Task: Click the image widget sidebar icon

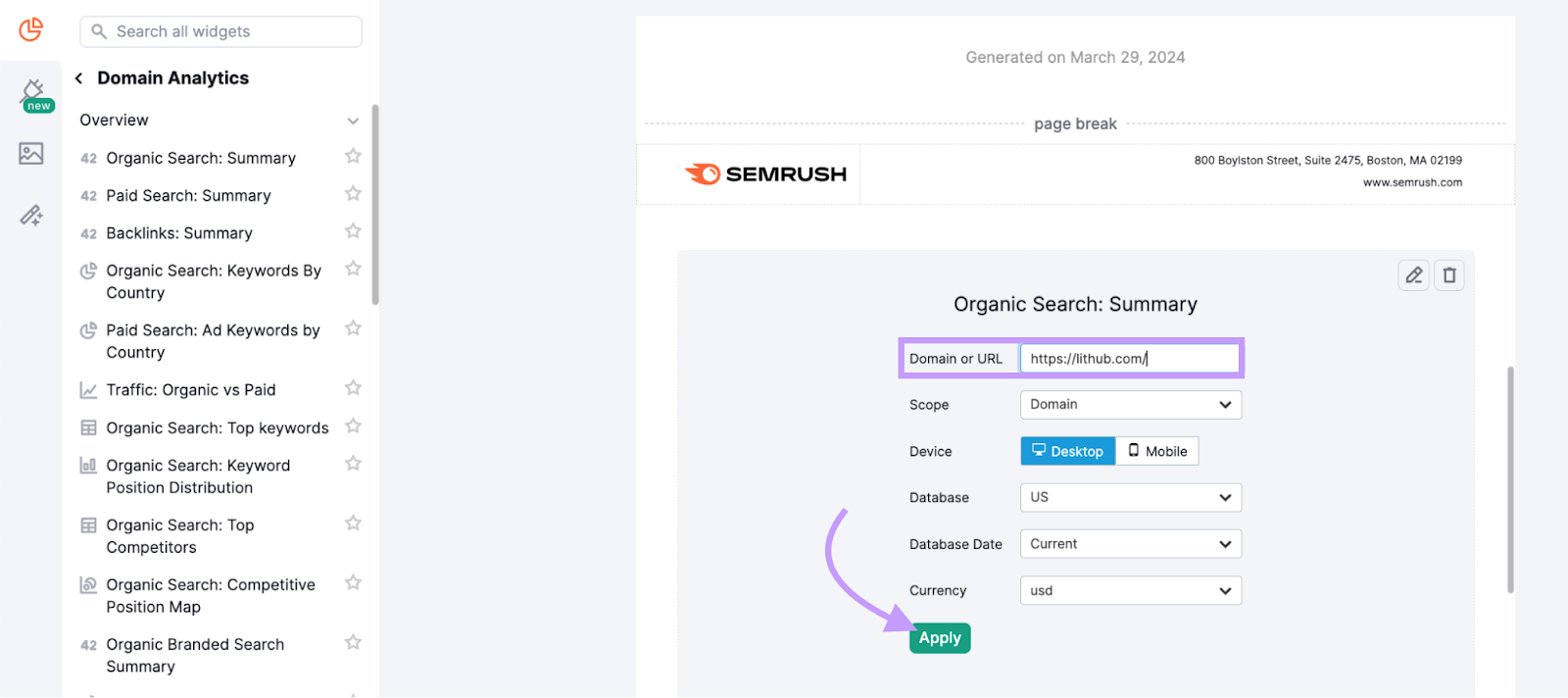Action: [30, 154]
